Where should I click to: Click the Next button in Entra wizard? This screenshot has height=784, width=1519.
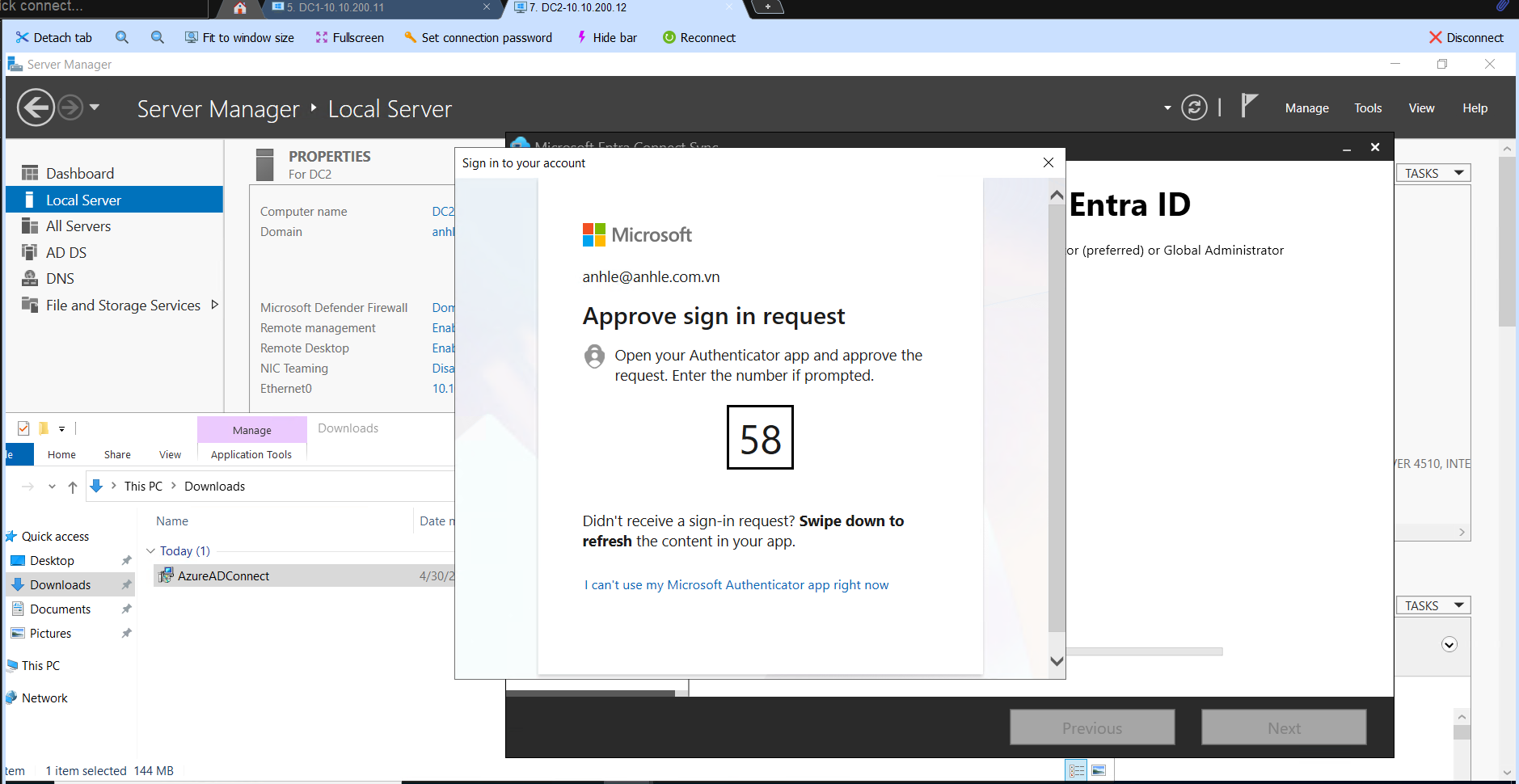[x=1284, y=727]
